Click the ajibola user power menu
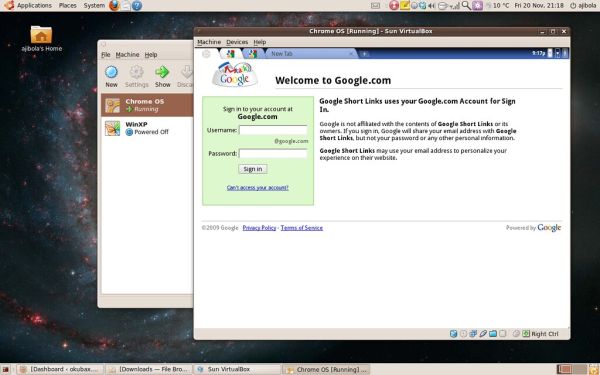600x375 pixels. click(583, 5)
